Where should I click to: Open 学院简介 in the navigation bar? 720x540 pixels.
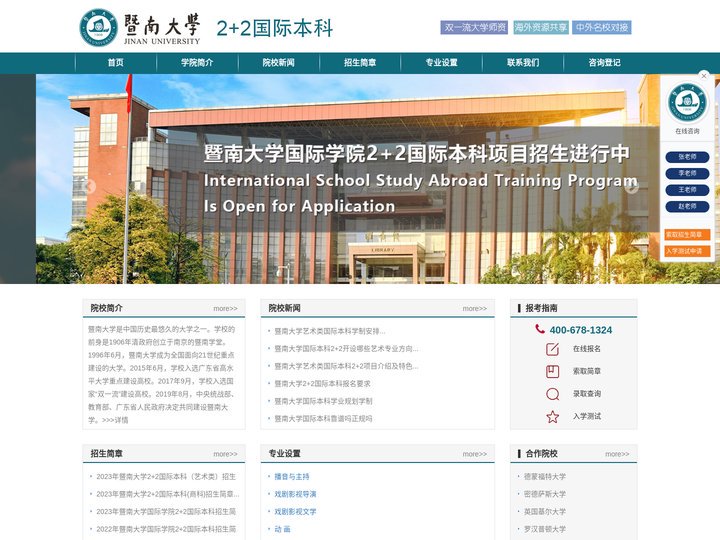(197, 63)
